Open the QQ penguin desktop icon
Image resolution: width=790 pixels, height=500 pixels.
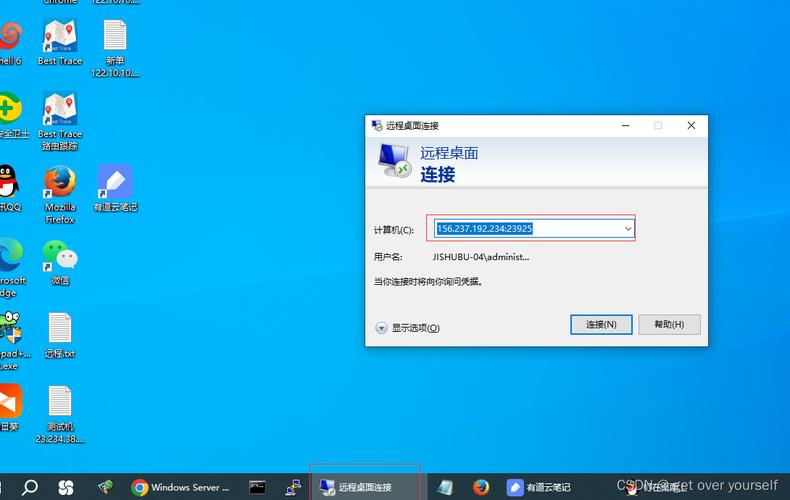(9, 188)
